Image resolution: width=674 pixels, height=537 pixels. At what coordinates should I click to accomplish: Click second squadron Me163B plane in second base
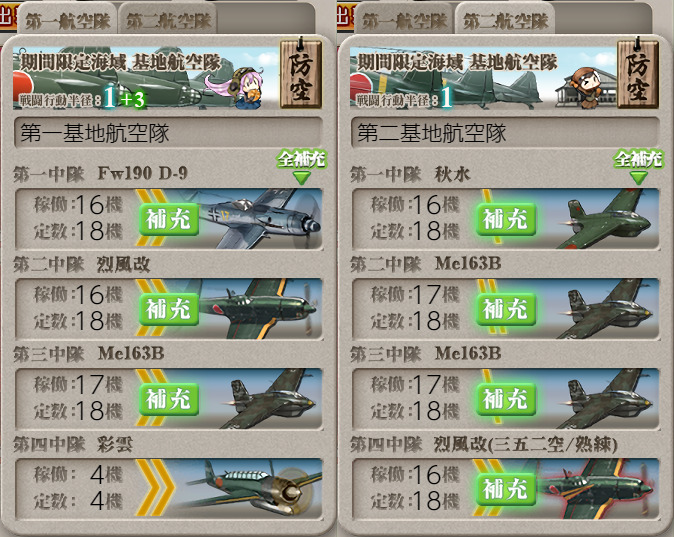point(606,308)
